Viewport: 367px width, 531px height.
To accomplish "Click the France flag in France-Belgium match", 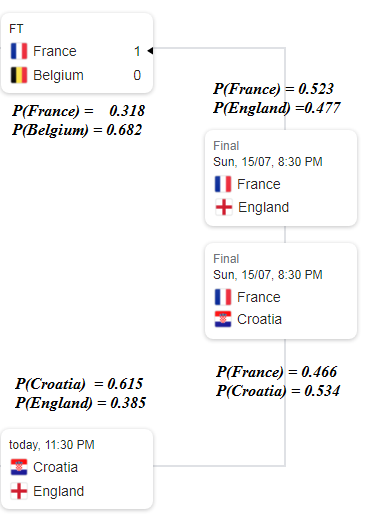I will (19, 51).
